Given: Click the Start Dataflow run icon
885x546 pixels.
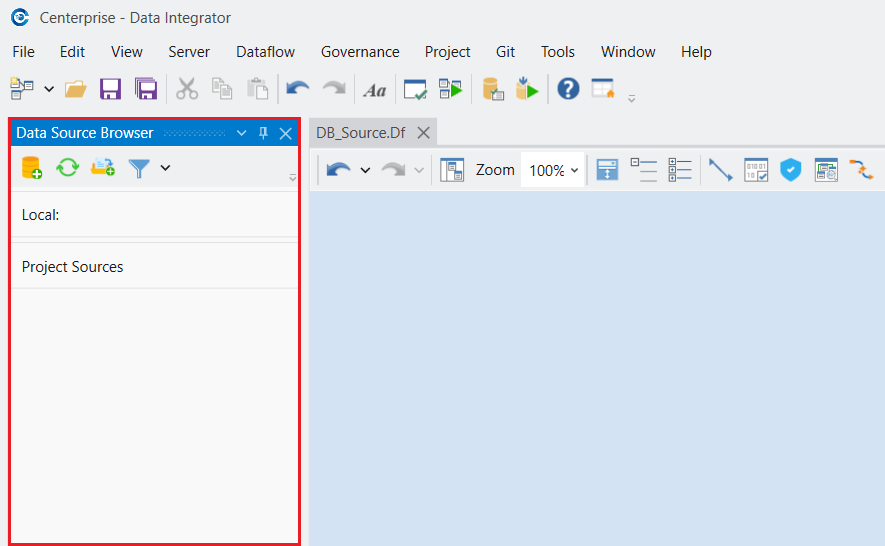Looking at the screenshot, I should (x=450, y=89).
